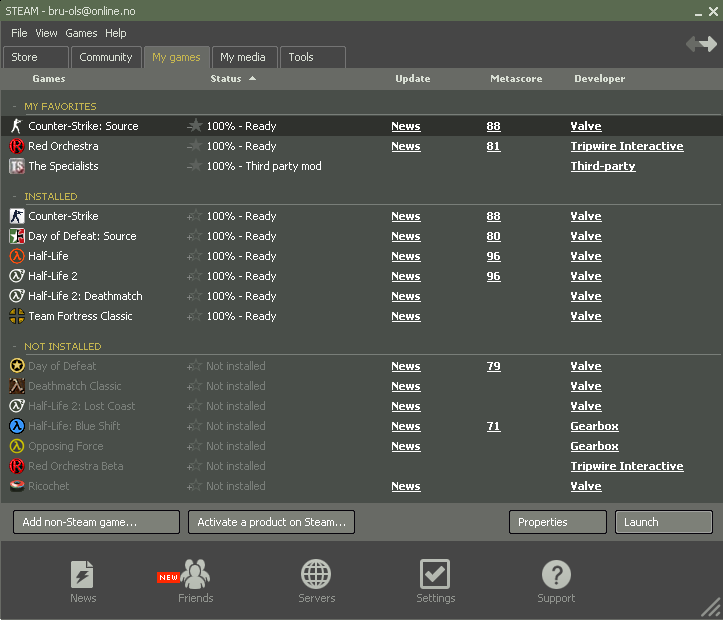Sort by the Status column header
Screen dimensions: 723x620
tap(226, 78)
